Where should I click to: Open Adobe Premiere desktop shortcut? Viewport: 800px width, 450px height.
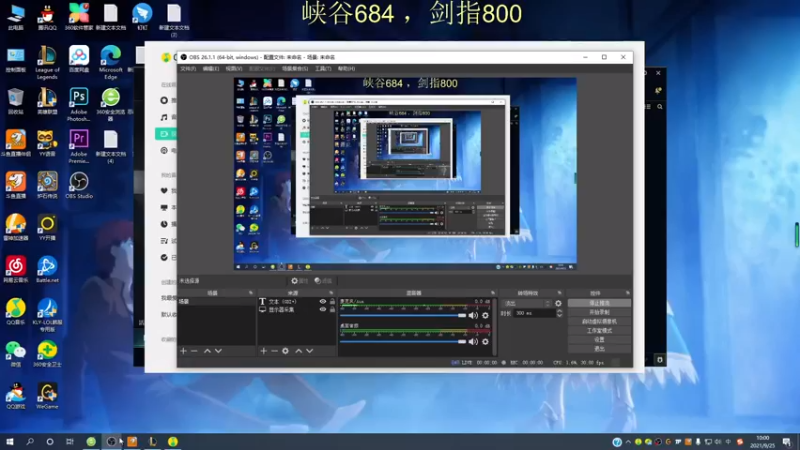click(x=79, y=146)
